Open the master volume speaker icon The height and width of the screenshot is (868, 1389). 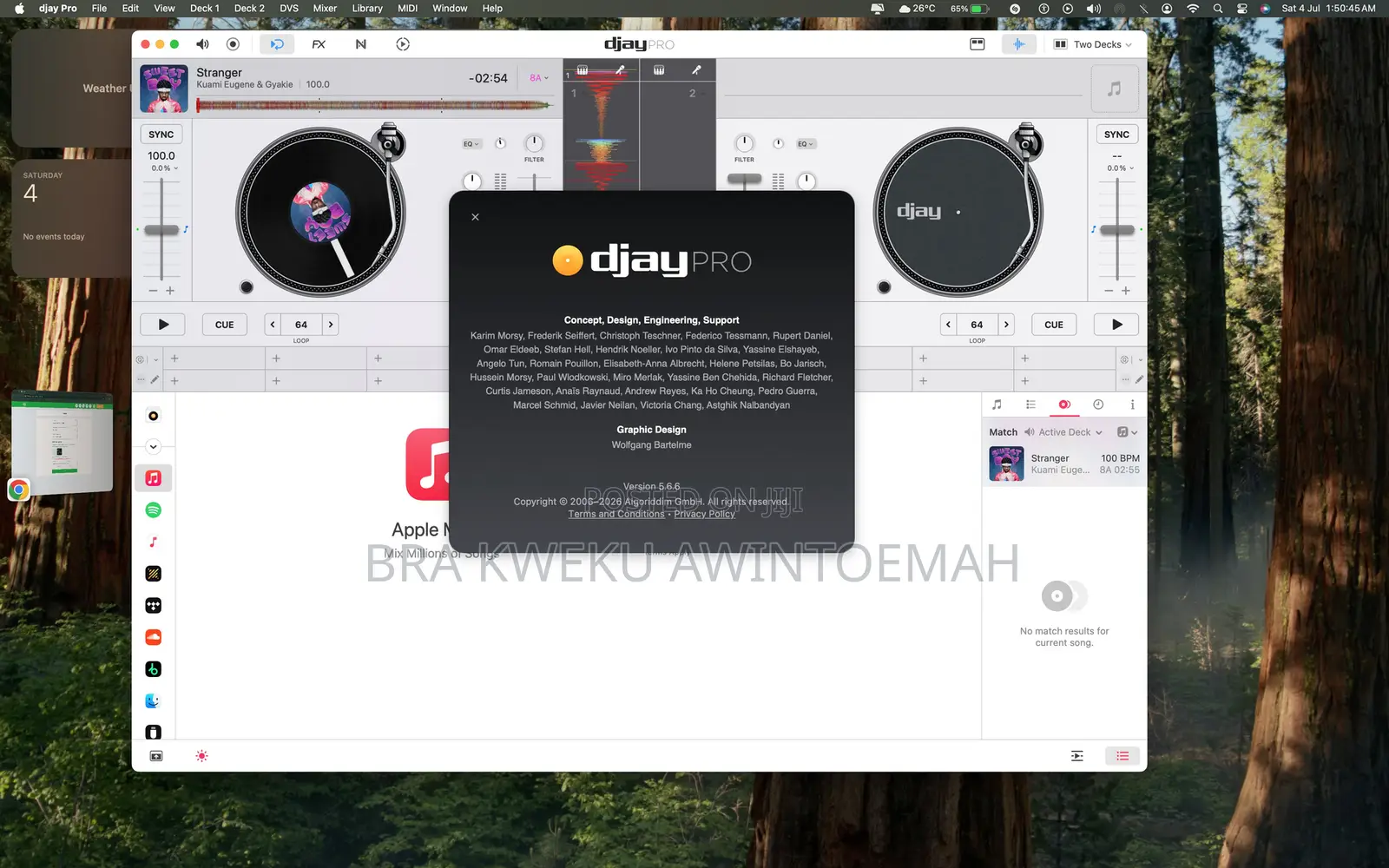[x=202, y=44]
